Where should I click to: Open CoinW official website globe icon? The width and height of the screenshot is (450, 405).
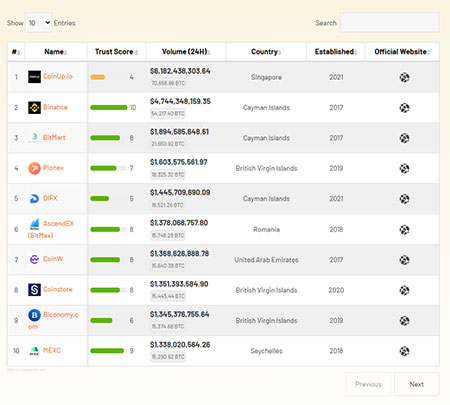pos(404,260)
